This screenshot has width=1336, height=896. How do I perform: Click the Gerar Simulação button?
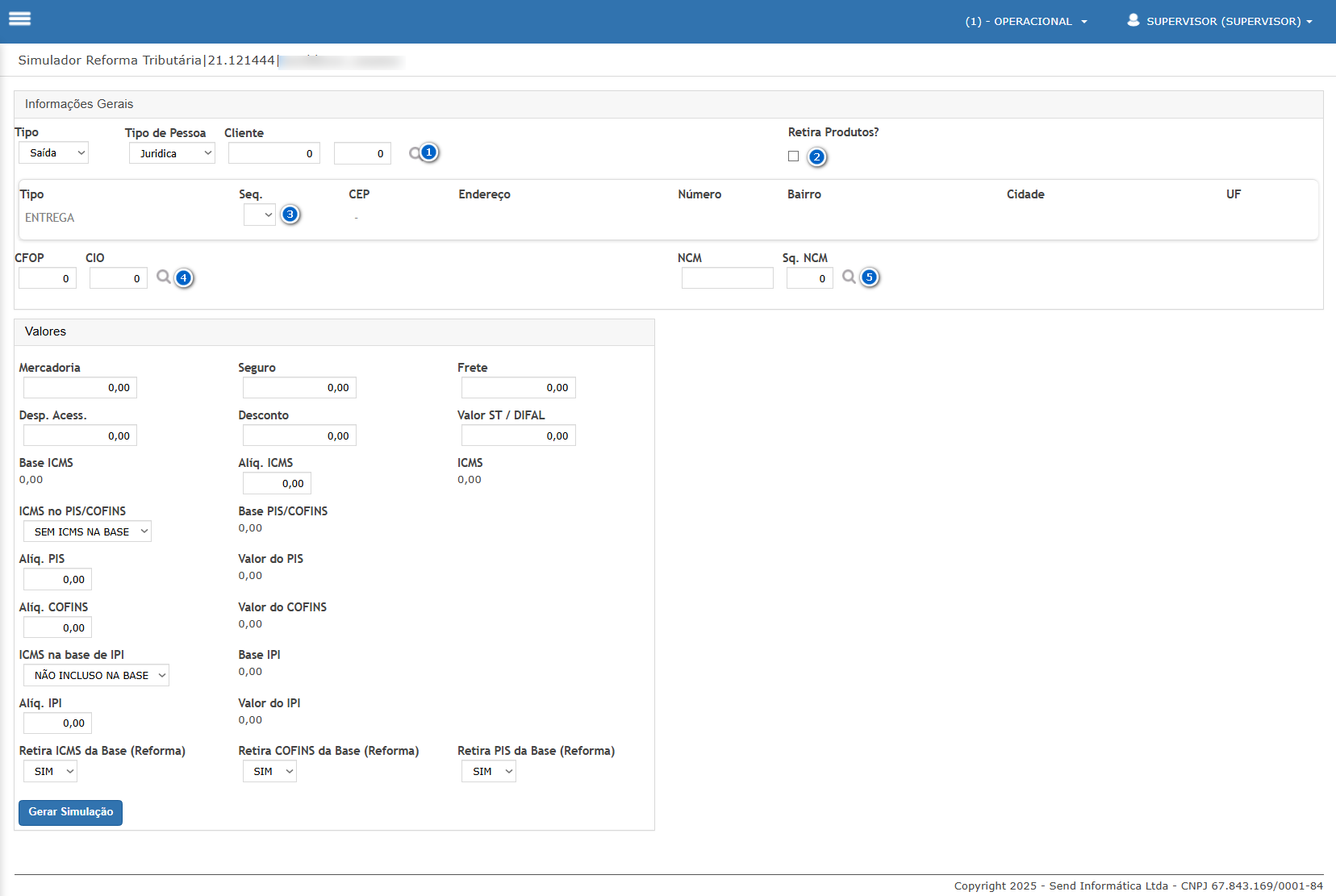(x=70, y=812)
